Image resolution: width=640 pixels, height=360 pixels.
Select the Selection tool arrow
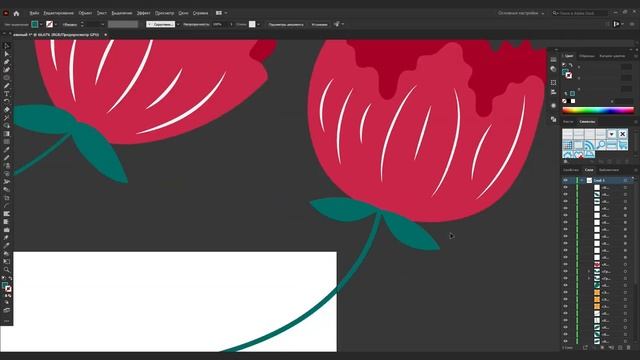click(7, 46)
